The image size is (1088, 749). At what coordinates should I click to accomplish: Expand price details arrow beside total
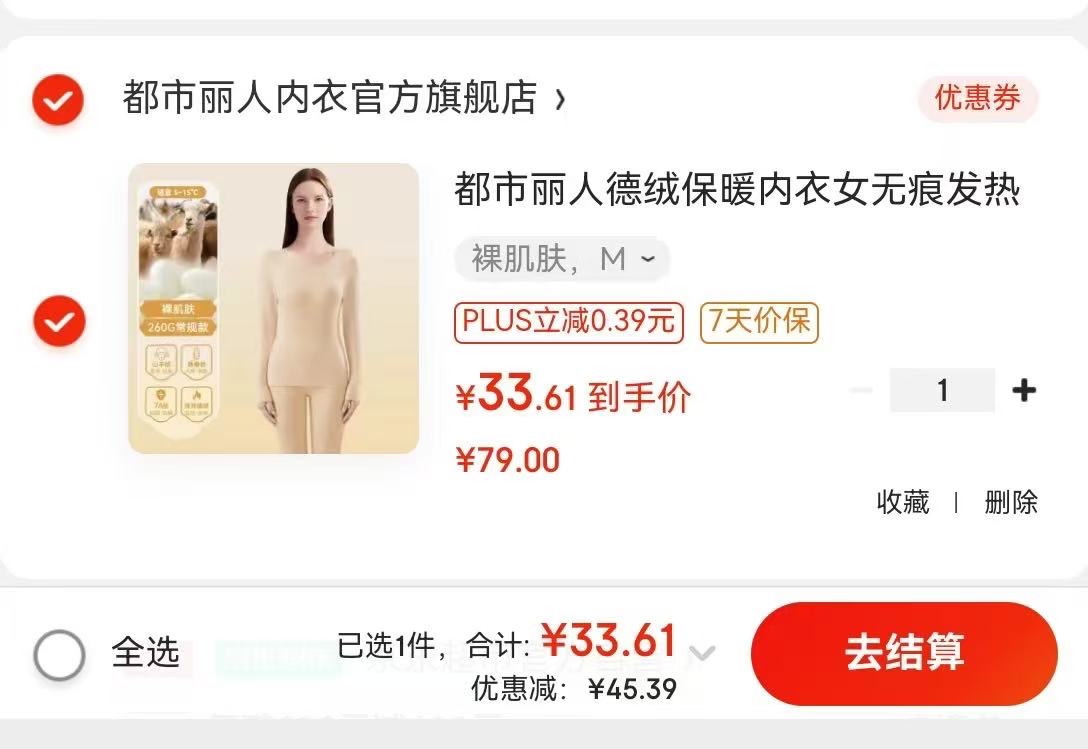point(702,653)
